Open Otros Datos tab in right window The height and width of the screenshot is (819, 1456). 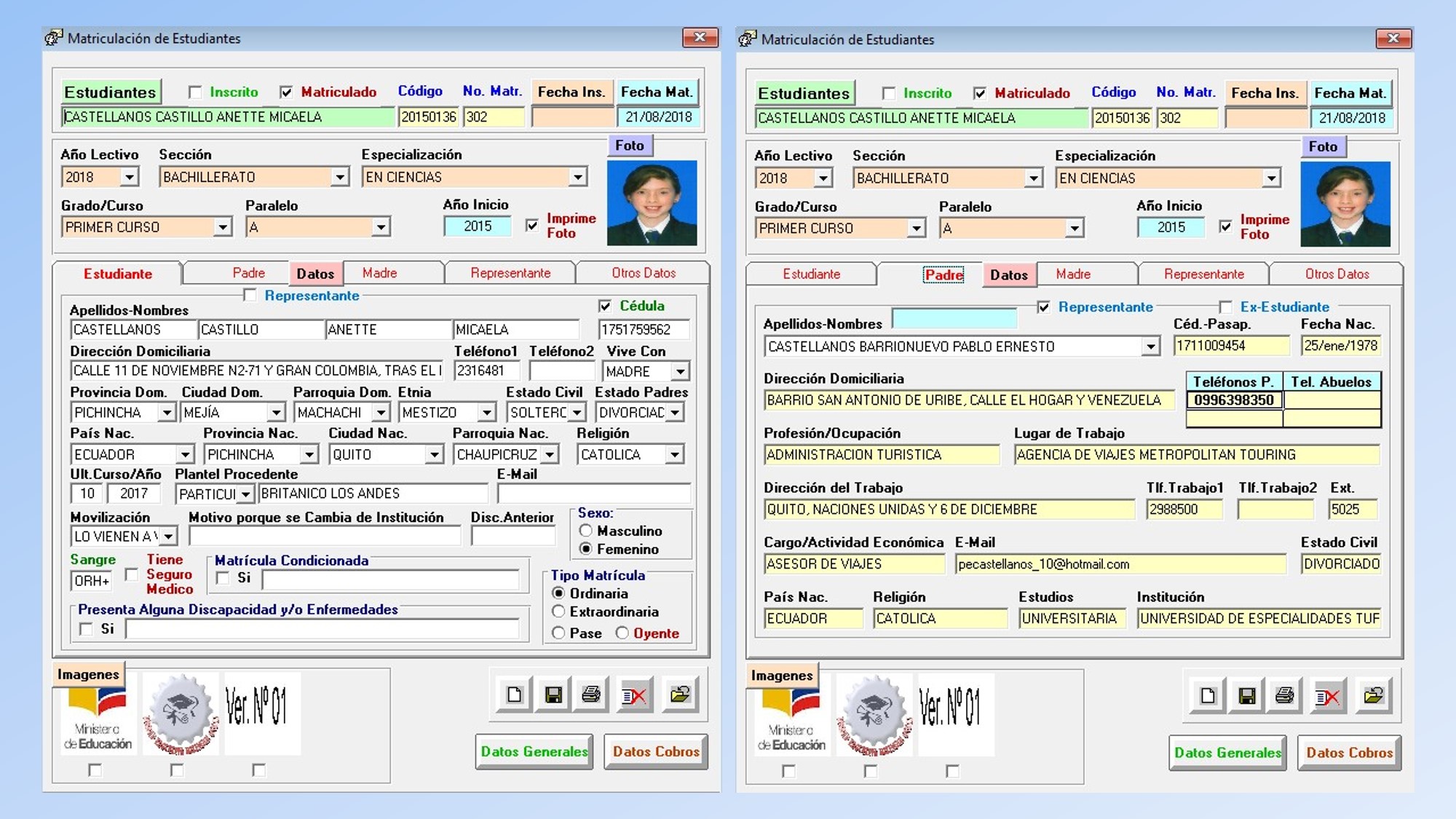point(1337,274)
